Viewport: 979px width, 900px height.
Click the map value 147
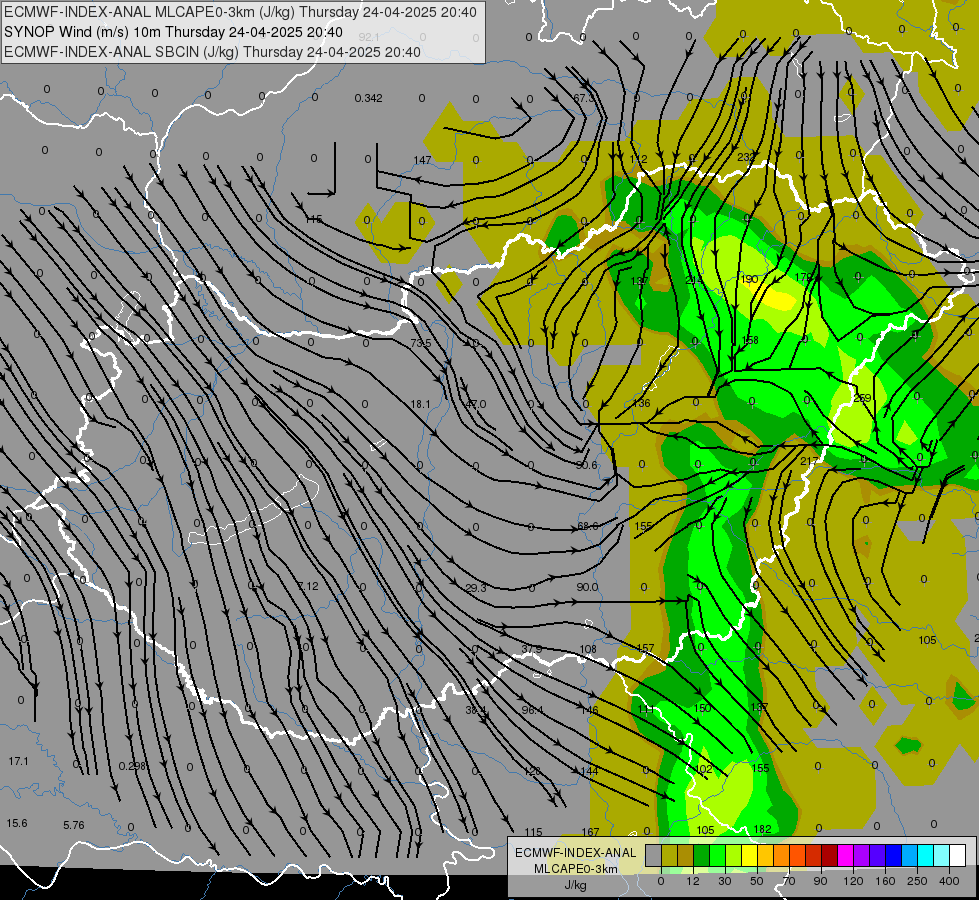(x=423, y=160)
